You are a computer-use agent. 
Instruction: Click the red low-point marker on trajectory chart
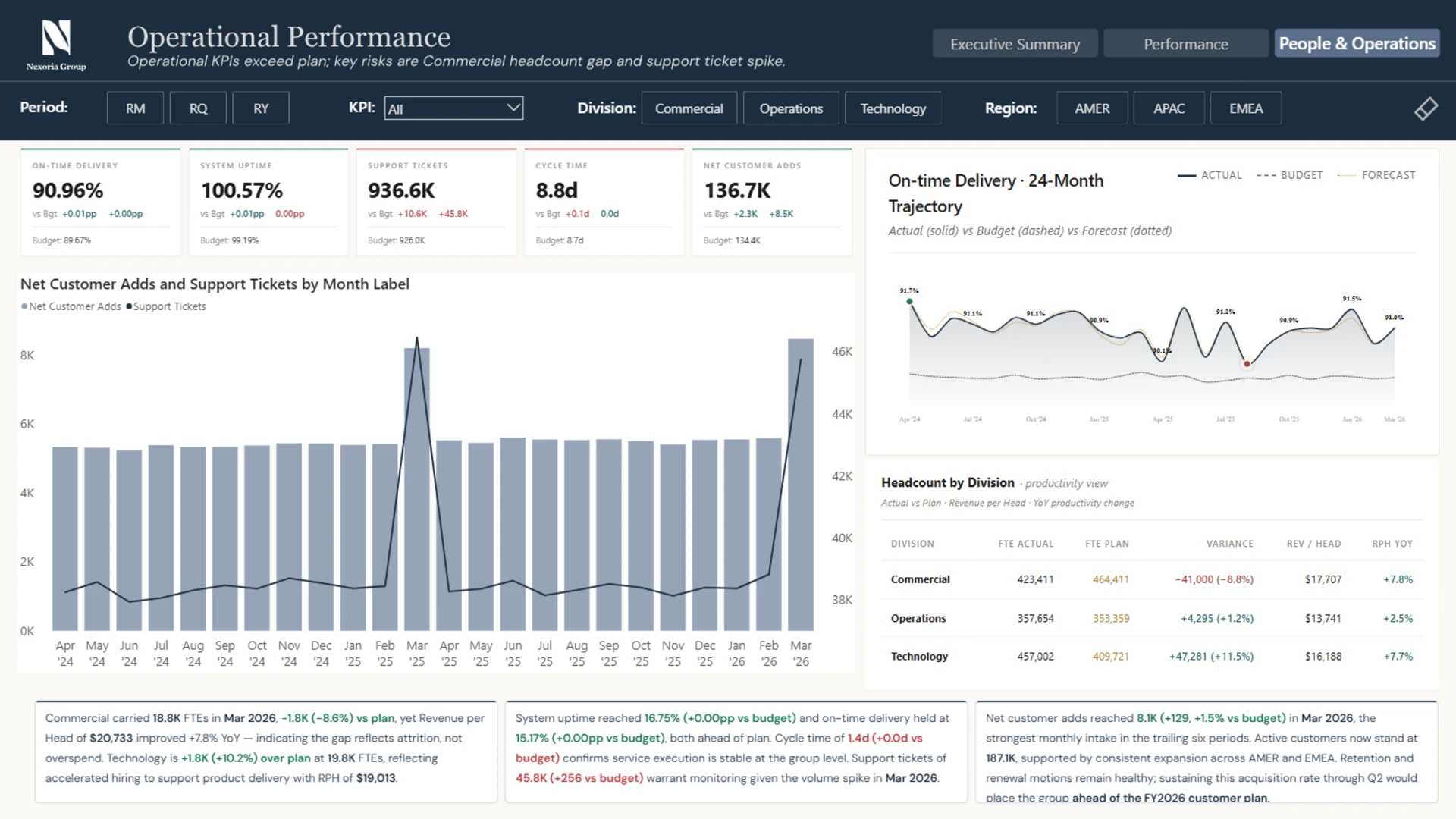[1247, 364]
